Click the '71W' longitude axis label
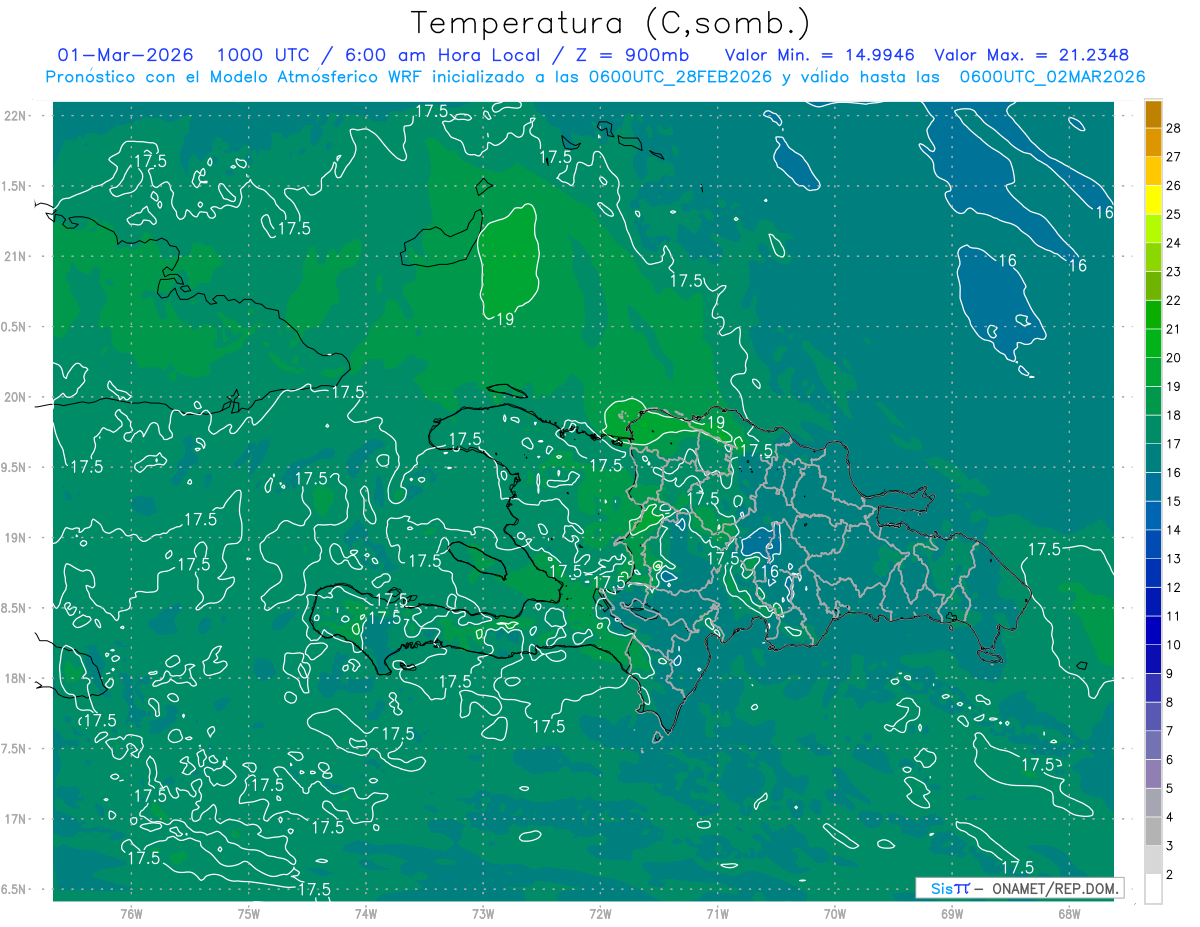1200x927 pixels. 717,914
